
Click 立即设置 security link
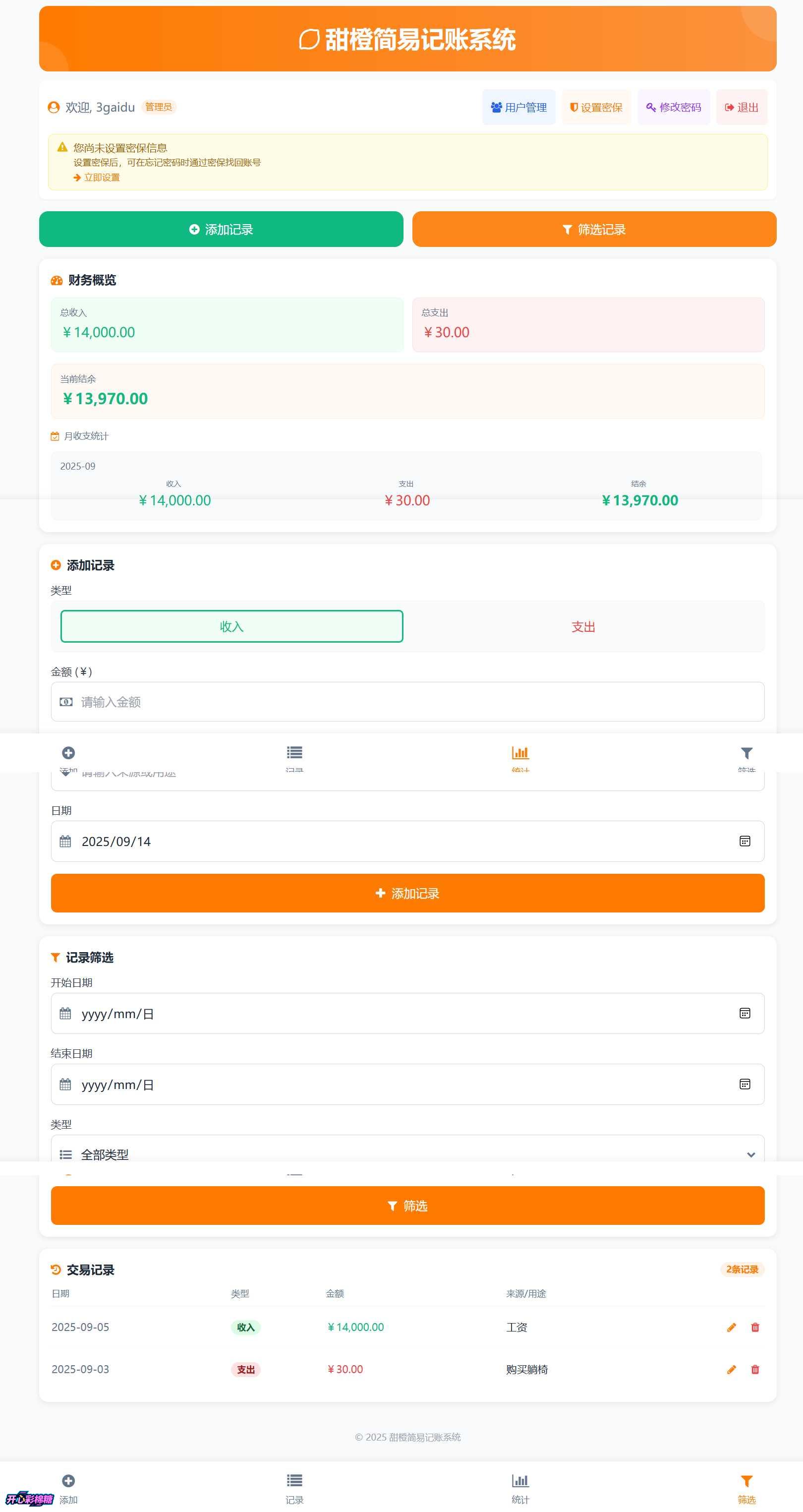tap(101, 177)
